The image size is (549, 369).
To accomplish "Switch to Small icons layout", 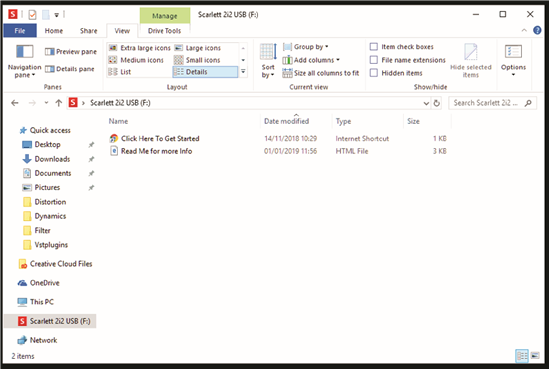I will coord(197,60).
